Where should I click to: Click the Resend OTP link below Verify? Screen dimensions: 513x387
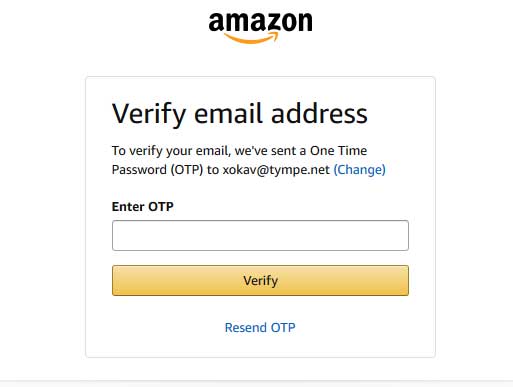pos(260,327)
